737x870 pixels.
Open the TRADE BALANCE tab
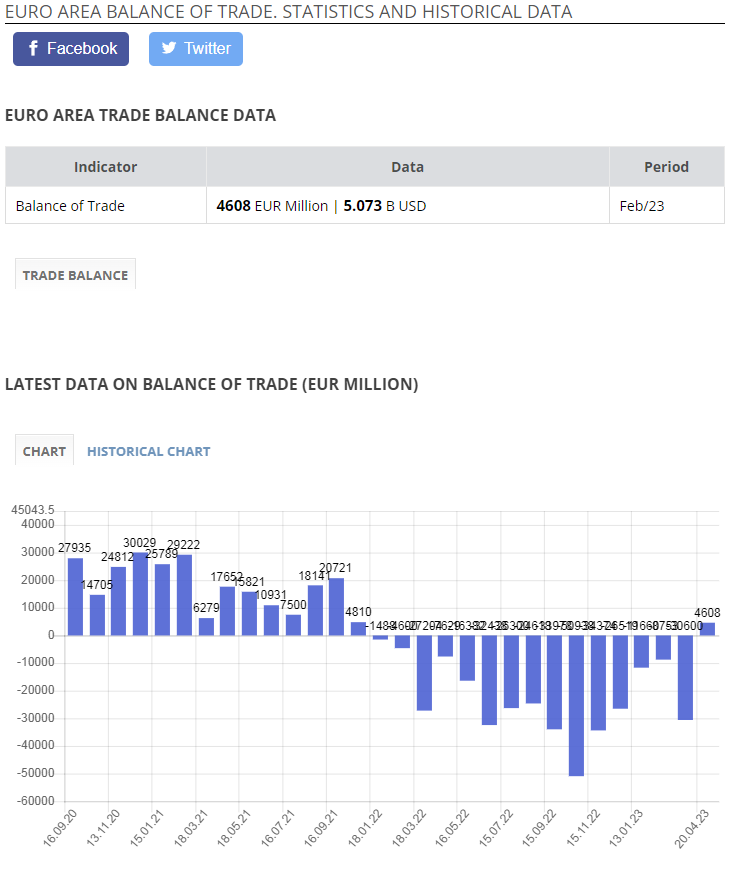75,275
